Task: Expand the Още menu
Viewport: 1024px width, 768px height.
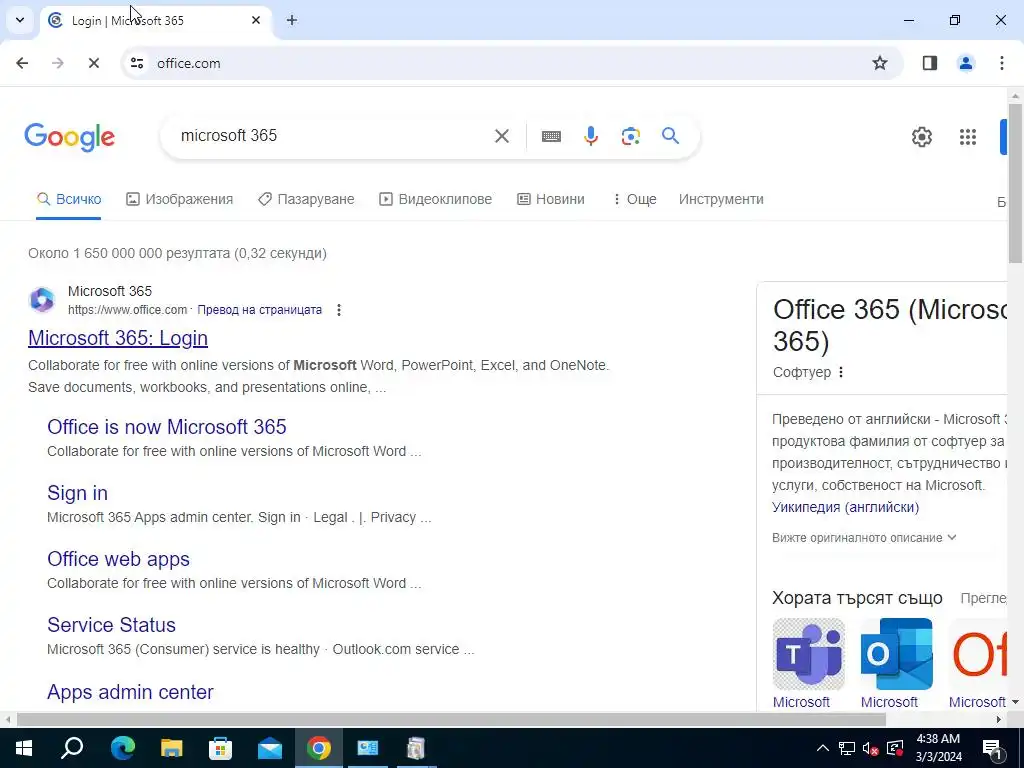Action: 634,199
